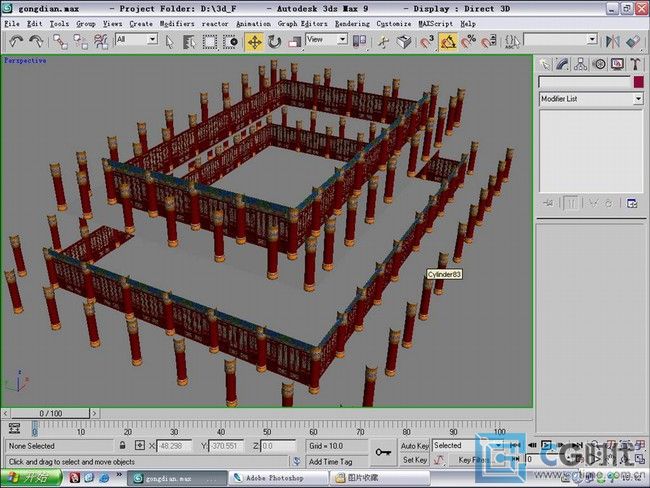
Task: Open the Modifiers menu
Action: click(177, 24)
